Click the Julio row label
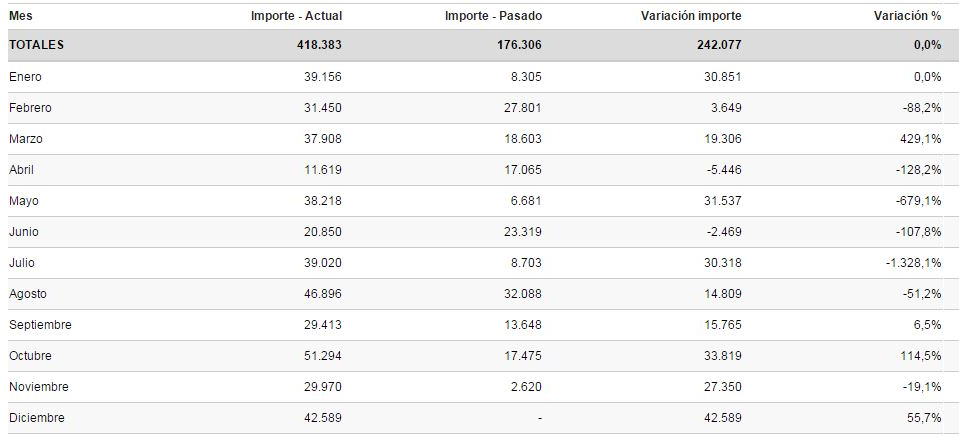This screenshot has width=967, height=441. (21, 263)
